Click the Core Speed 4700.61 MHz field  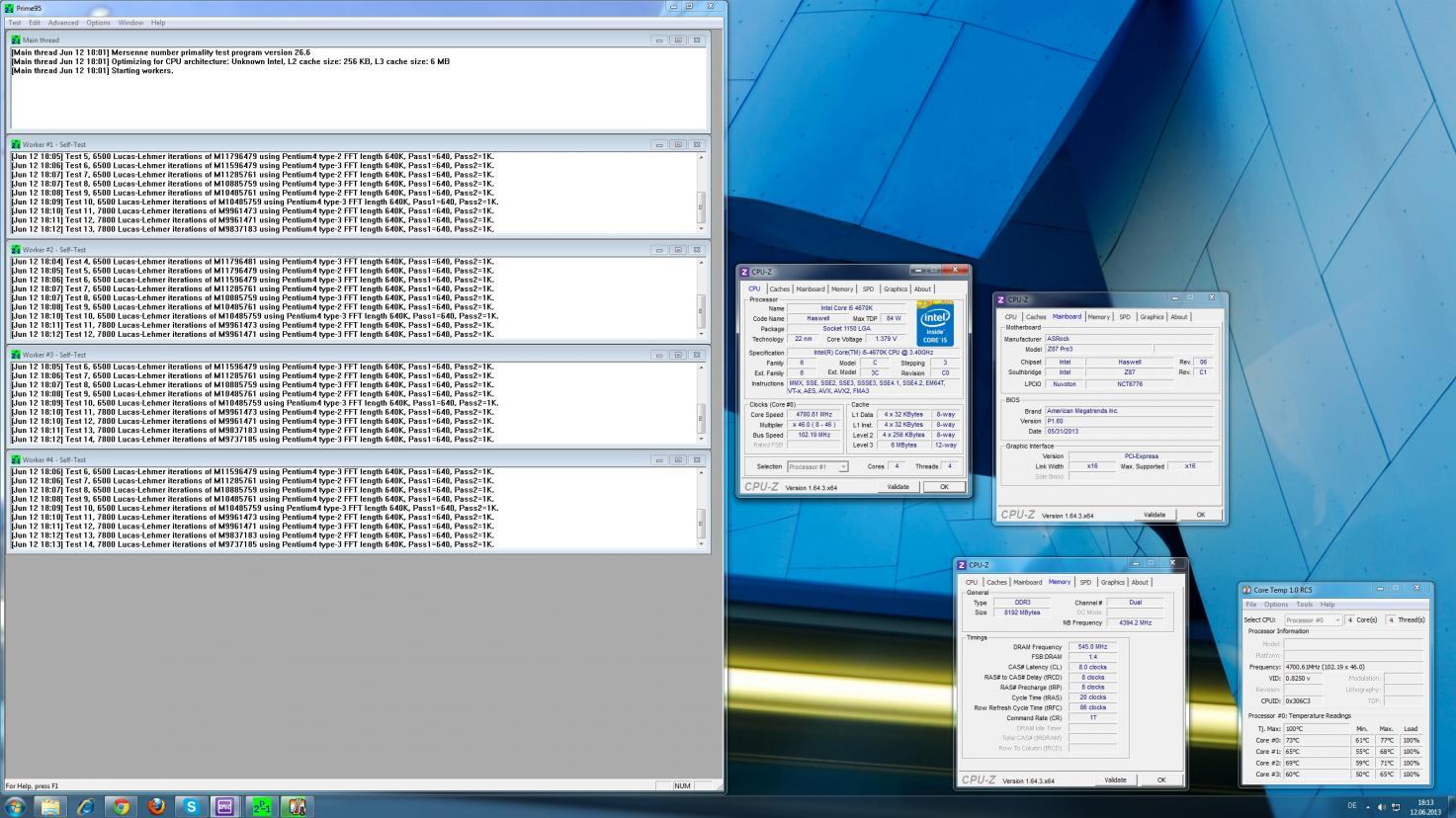[x=814, y=415]
